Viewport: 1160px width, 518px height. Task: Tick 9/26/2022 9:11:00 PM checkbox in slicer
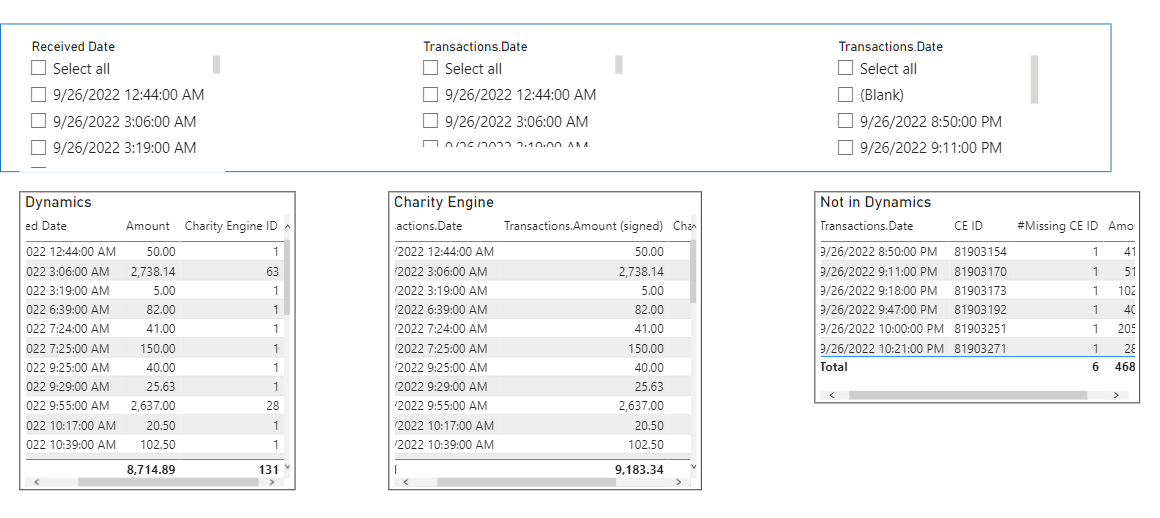[x=846, y=147]
